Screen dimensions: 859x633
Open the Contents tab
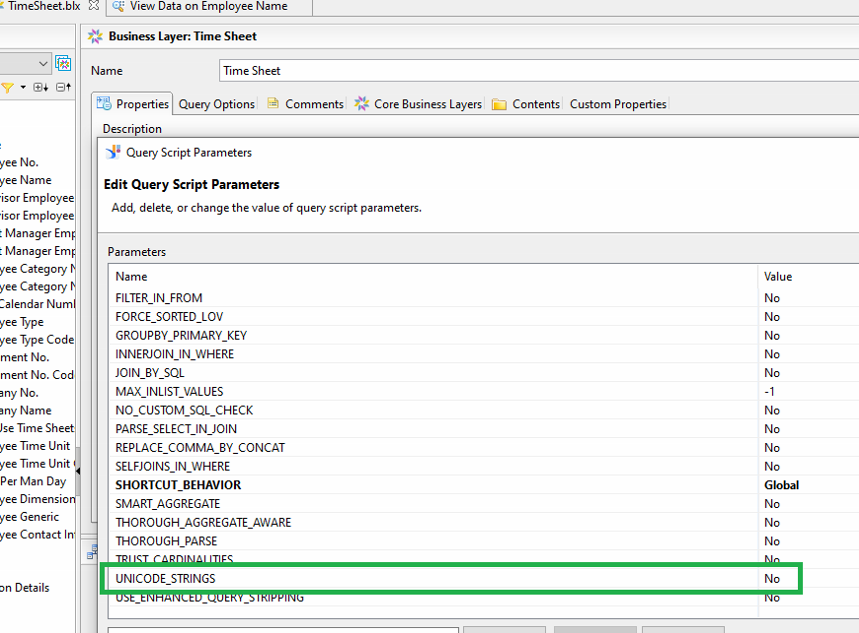[x=526, y=104]
